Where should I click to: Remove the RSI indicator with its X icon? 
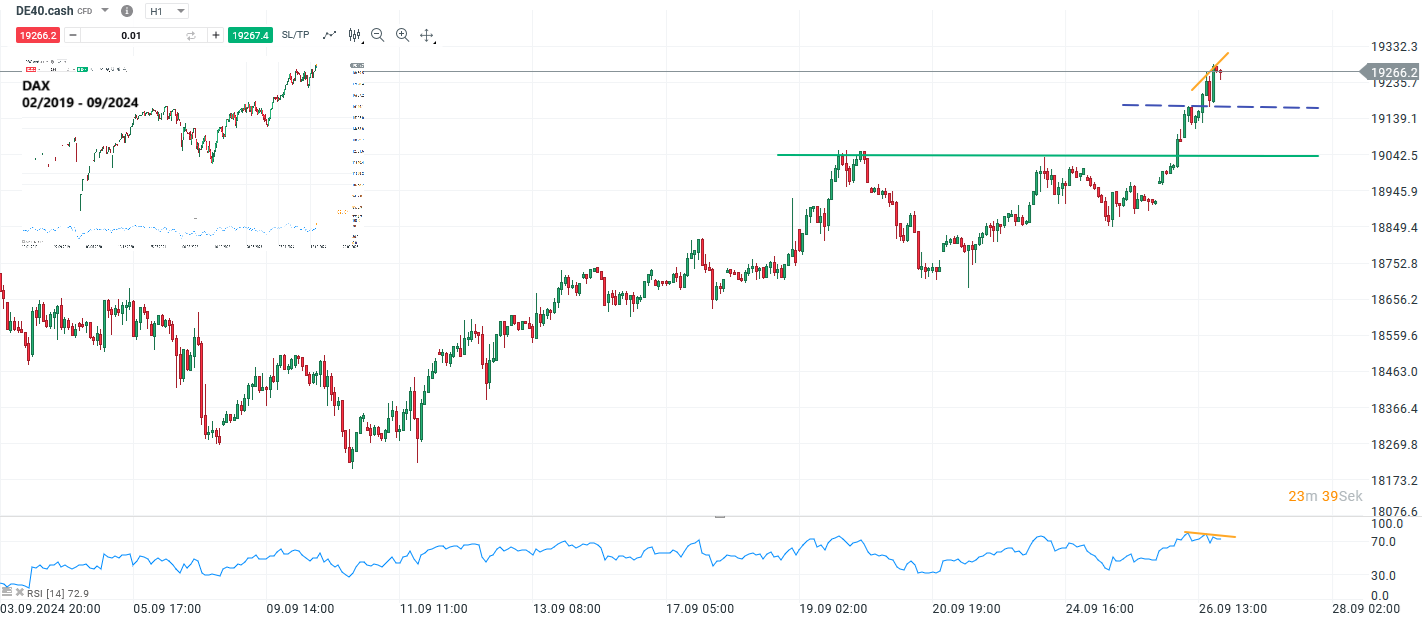(x=20, y=592)
